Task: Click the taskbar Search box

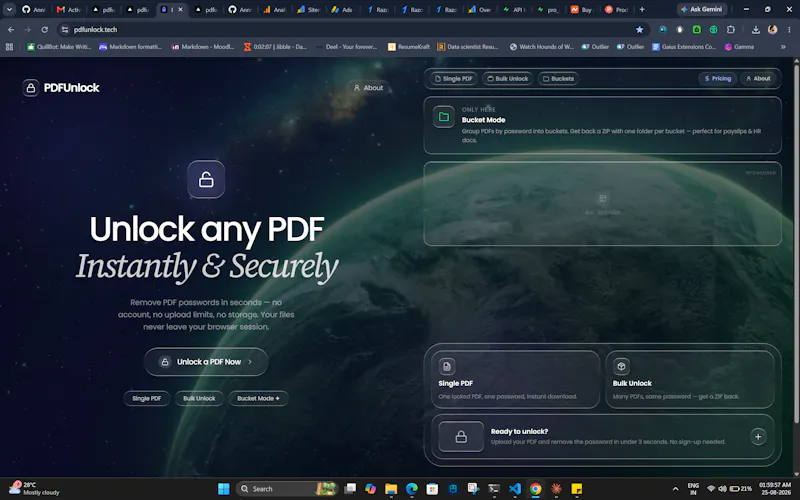Action: point(288,489)
